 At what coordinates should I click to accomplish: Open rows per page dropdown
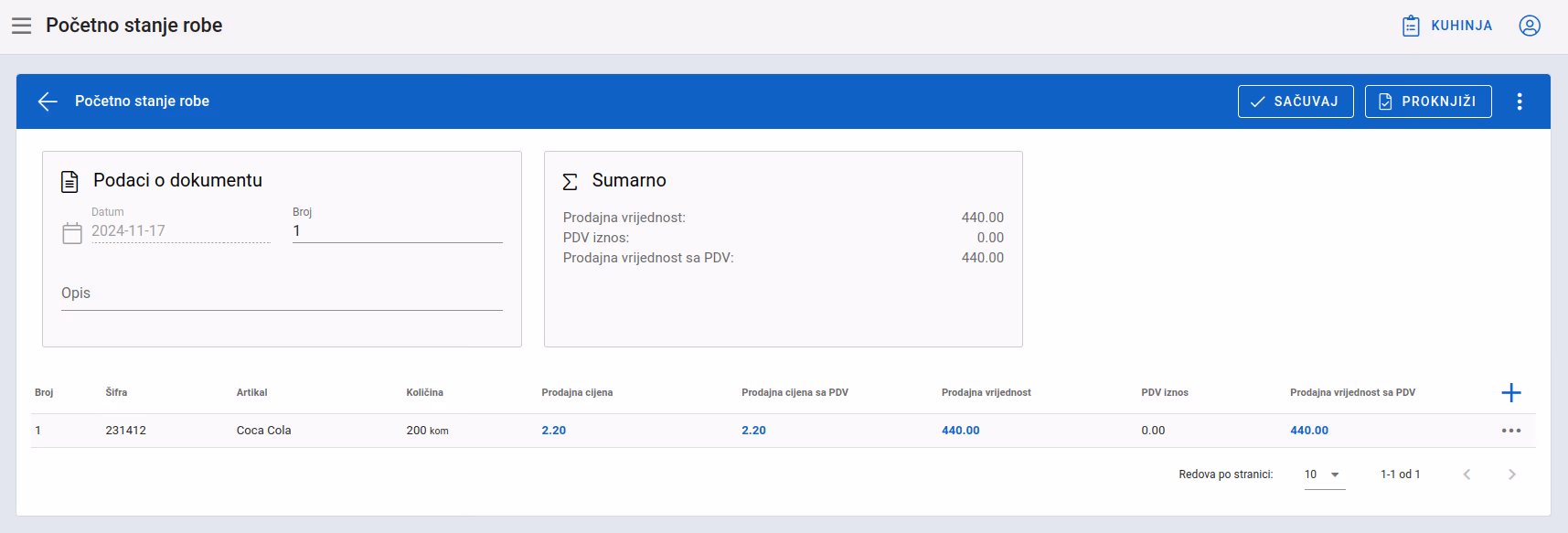pyautogui.click(x=1325, y=474)
